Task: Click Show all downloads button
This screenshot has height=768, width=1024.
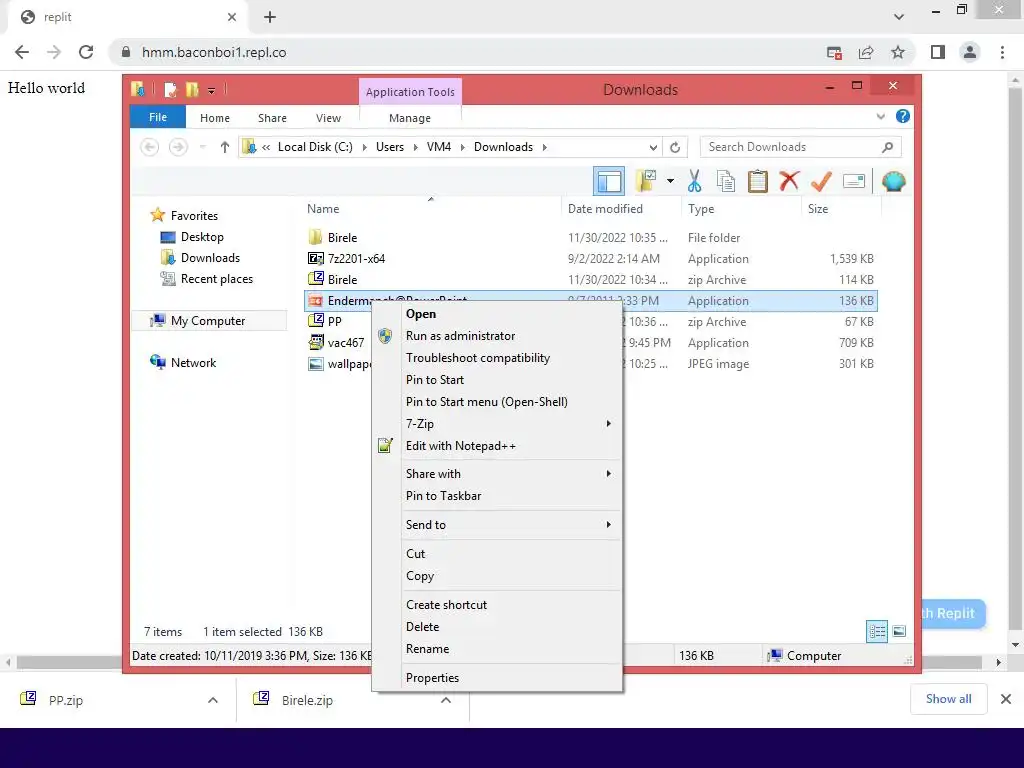Action: pos(948,699)
